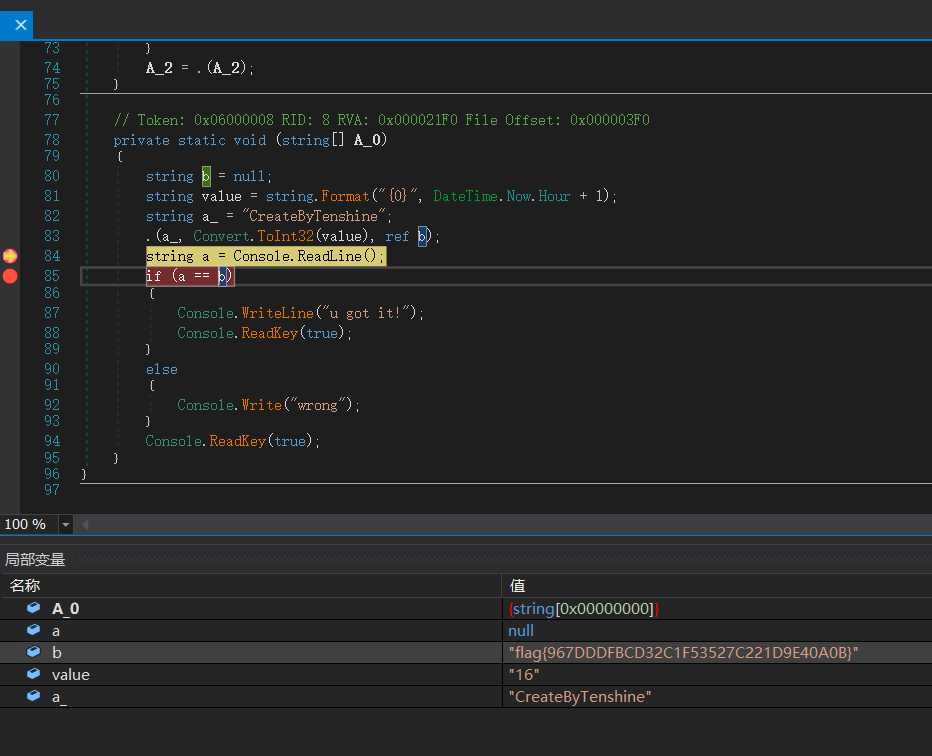Close the active document tab
Screen dimensions: 932x756
click(20, 25)
